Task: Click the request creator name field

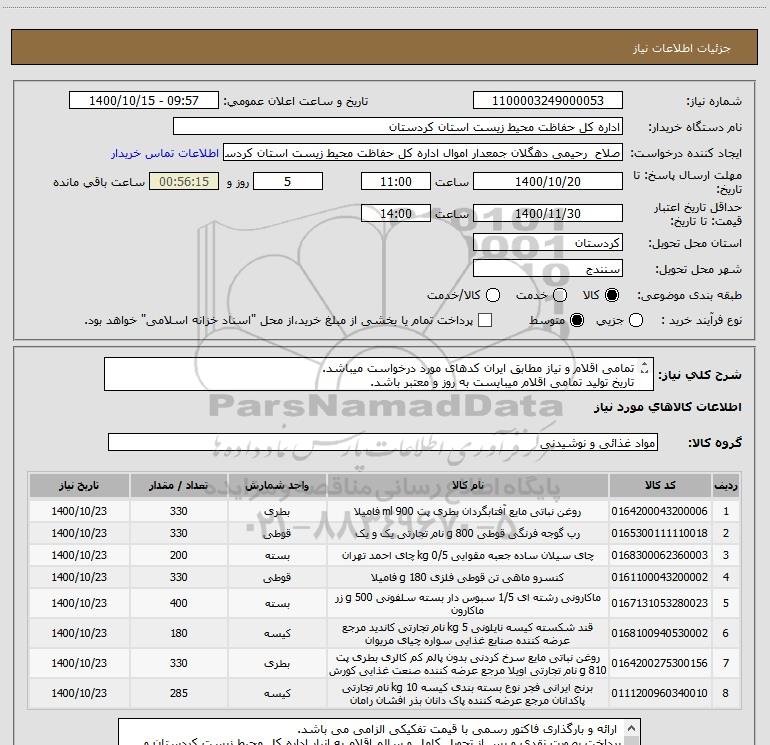Action: [423, 152]
